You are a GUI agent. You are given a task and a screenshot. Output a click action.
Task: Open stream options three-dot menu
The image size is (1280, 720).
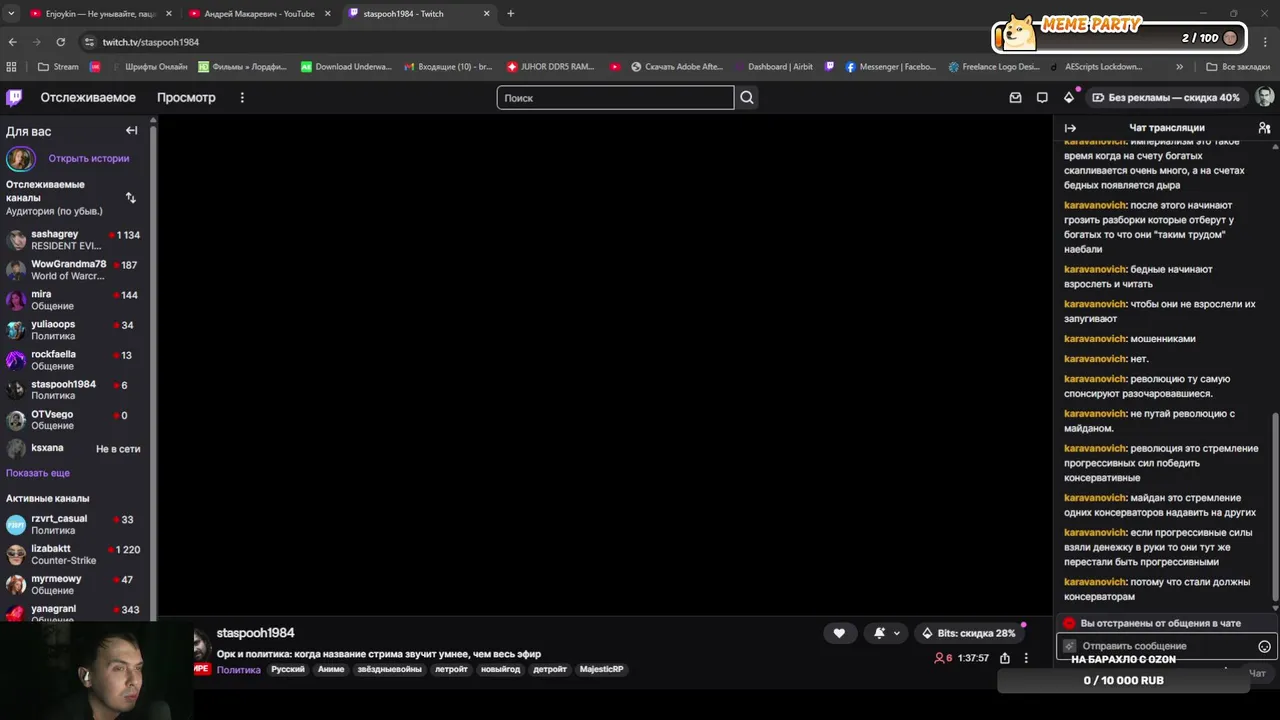(1026, 658)
